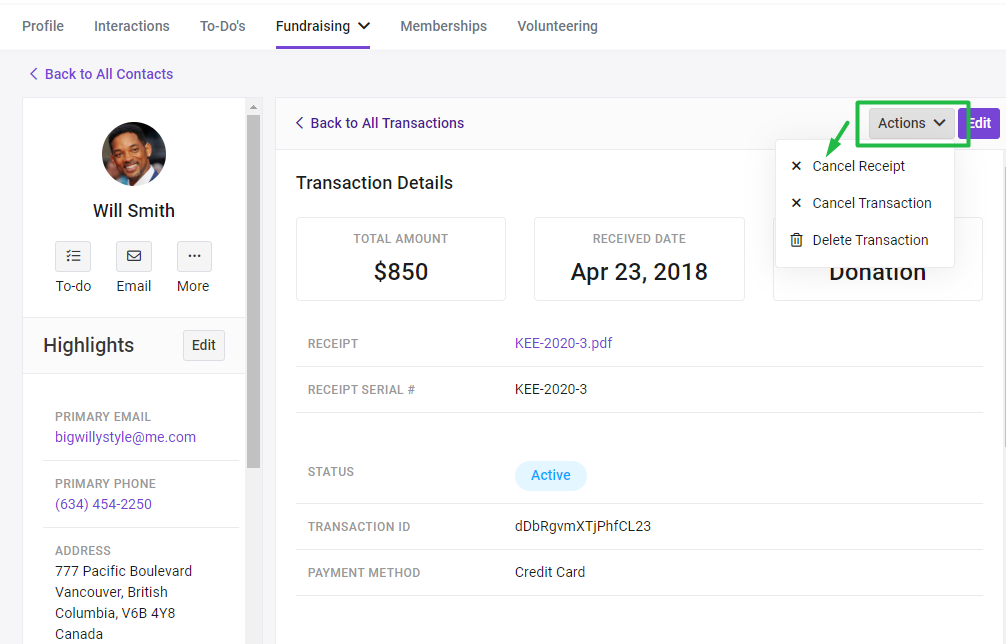Click the contact sidebar scrollbar thumb
Image resolution: width=1006 pixels, height=644 pixels.
(253, 292)
